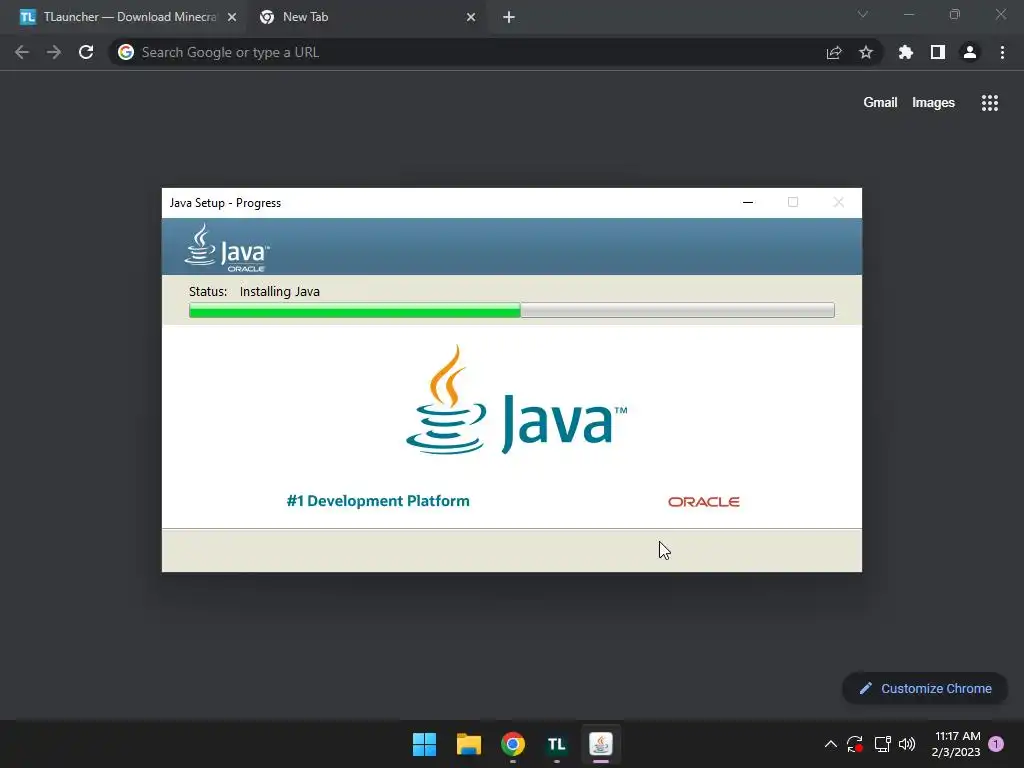Click the Java Oracle logo in the Java Setup header

click(x=227, y=248)
